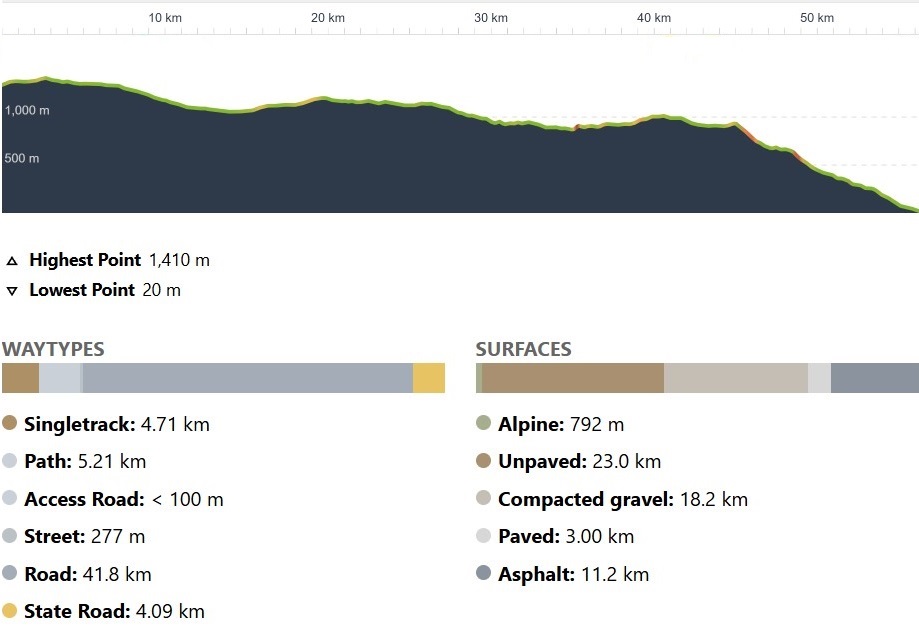The width and height of the screenshot is (919, 630).
Task: Select the Unpaved segment in surfaces bar
Action: tap(573, 378)
